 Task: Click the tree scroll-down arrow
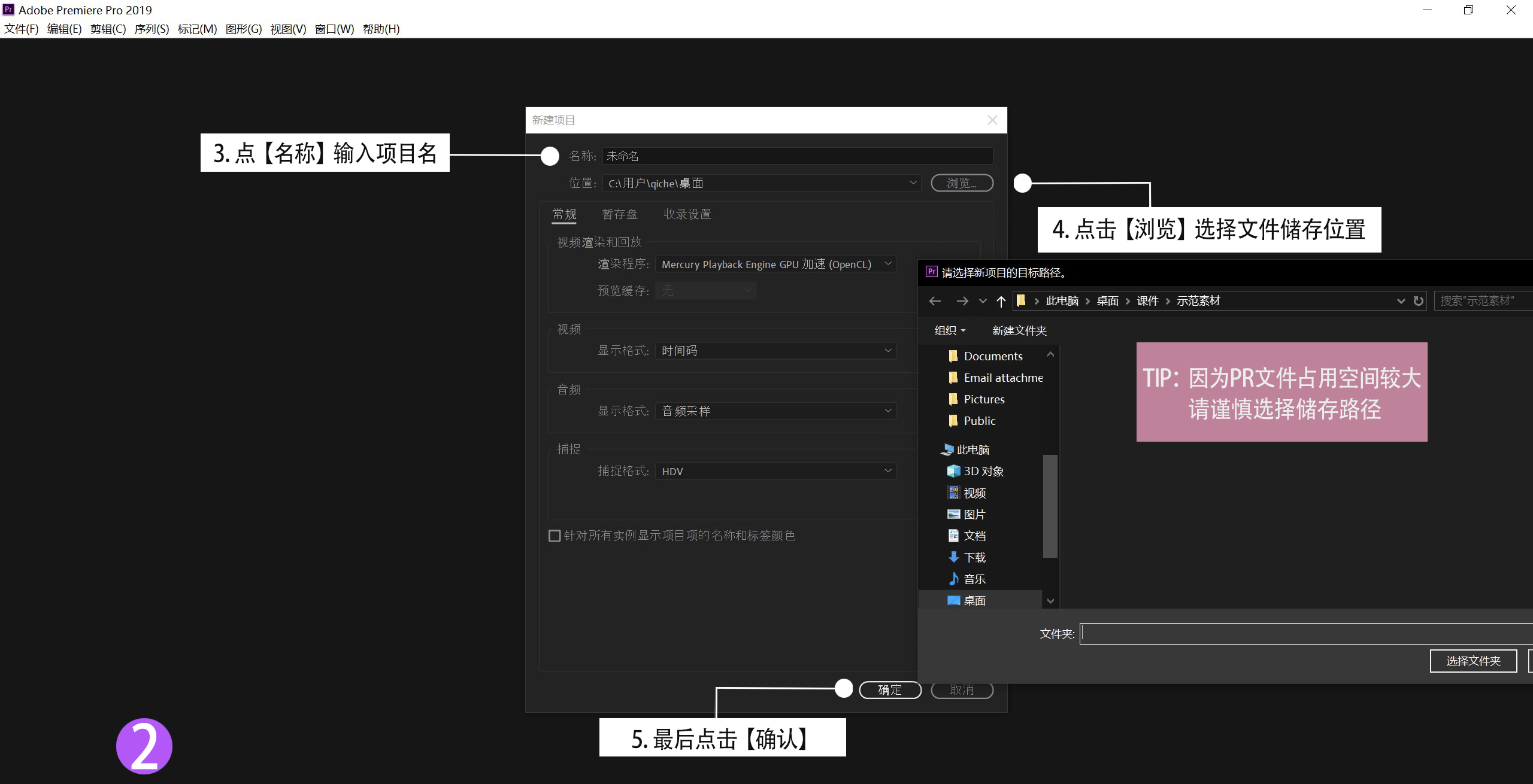pos(1050,601)
